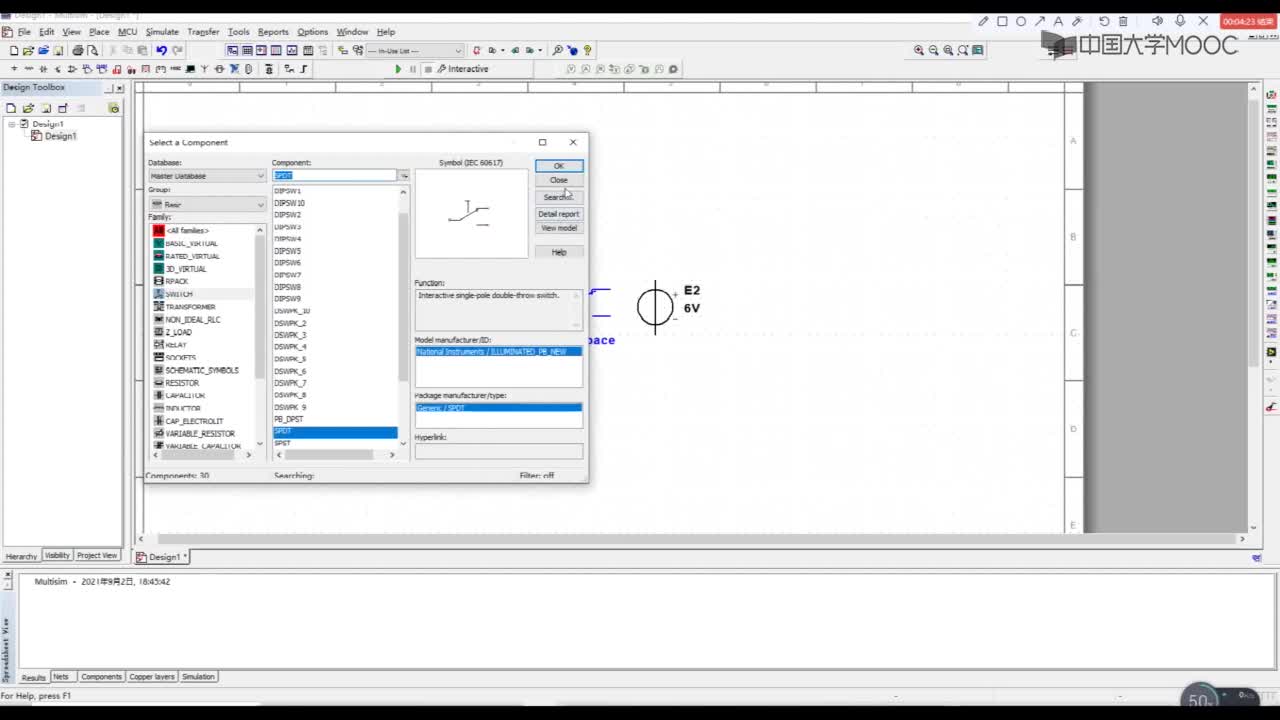Switch to the Hierarchy tab

[21, 556]
